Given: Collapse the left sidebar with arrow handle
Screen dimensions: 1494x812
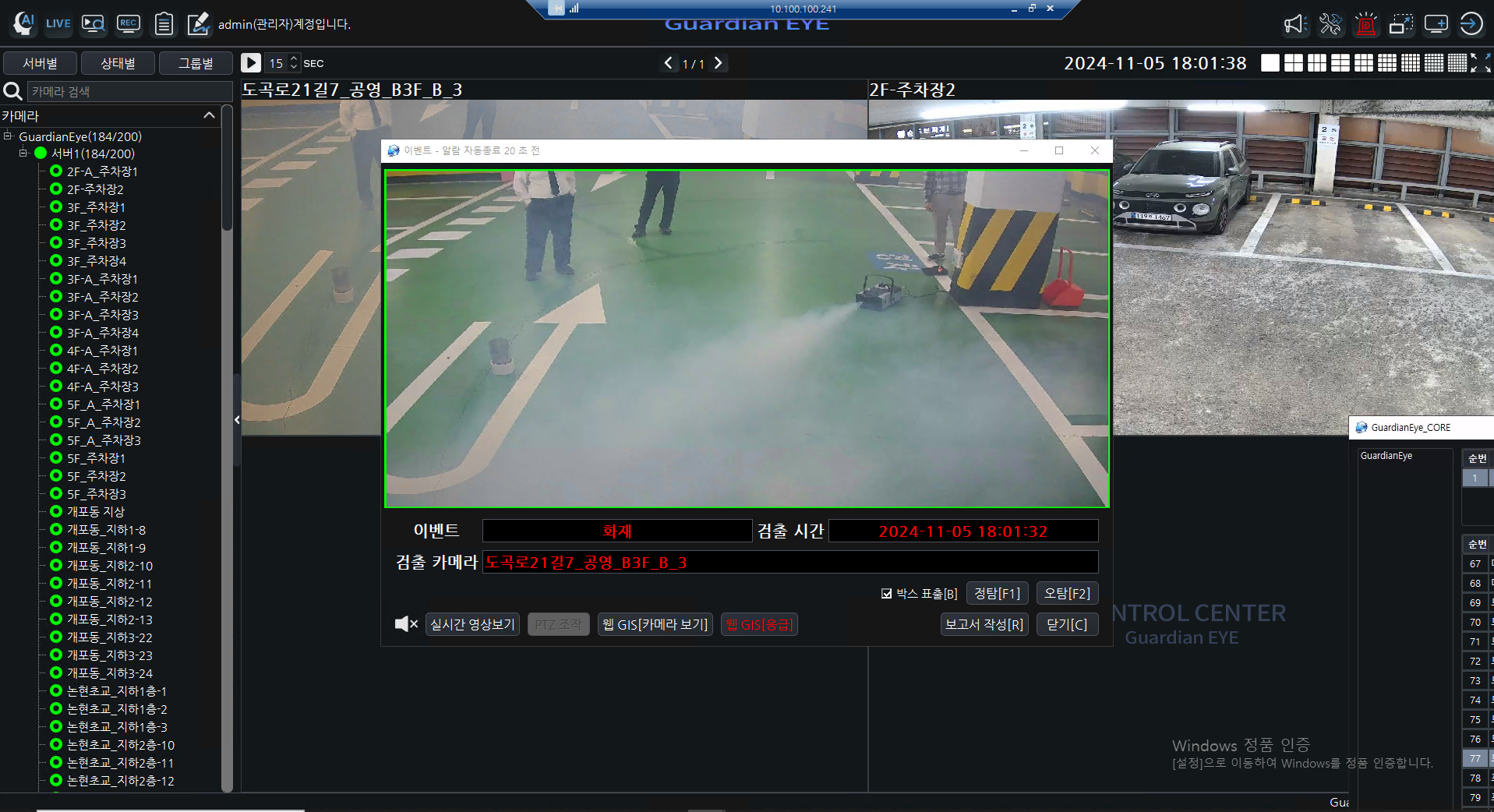Looking at the screenshot, I should (237, 420).
